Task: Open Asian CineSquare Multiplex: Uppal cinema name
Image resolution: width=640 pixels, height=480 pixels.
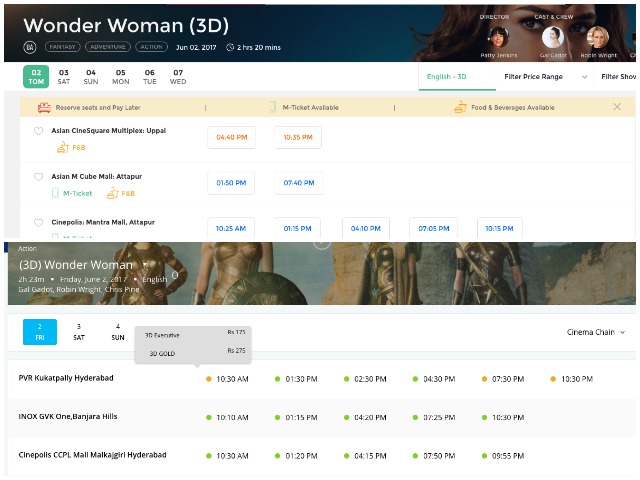Action: tap(109, 131)
